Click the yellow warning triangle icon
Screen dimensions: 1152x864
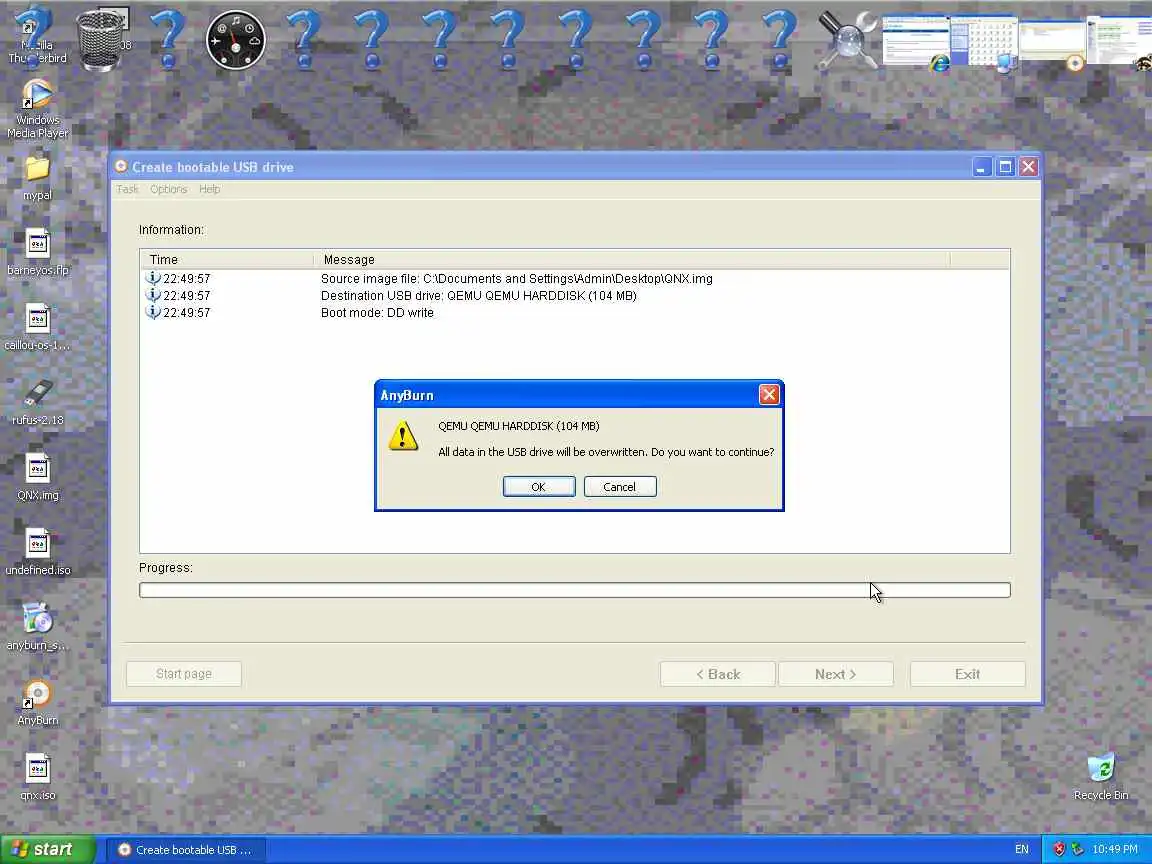coord(403,436)
